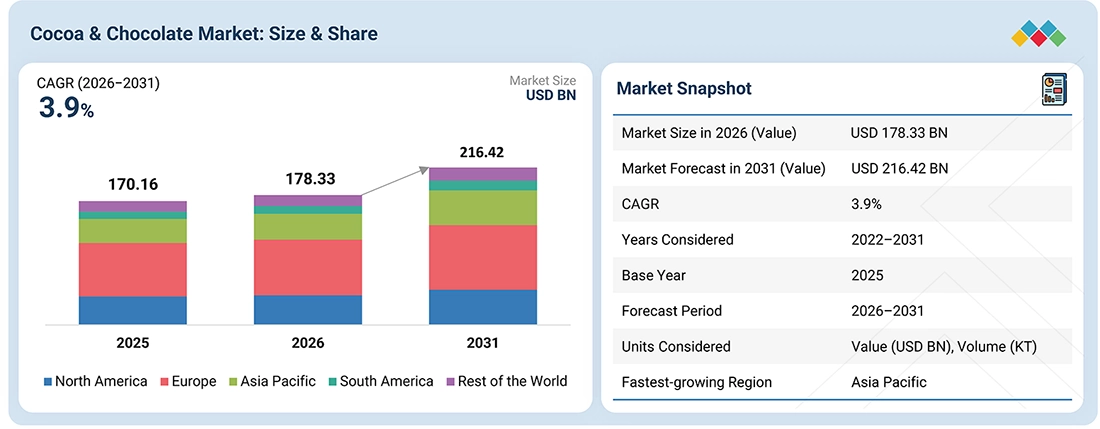1100x429 pixels.
Task: Click the 'USD 178.33 BN' table value
Action: pyautogui.click(x=899, y=132)
